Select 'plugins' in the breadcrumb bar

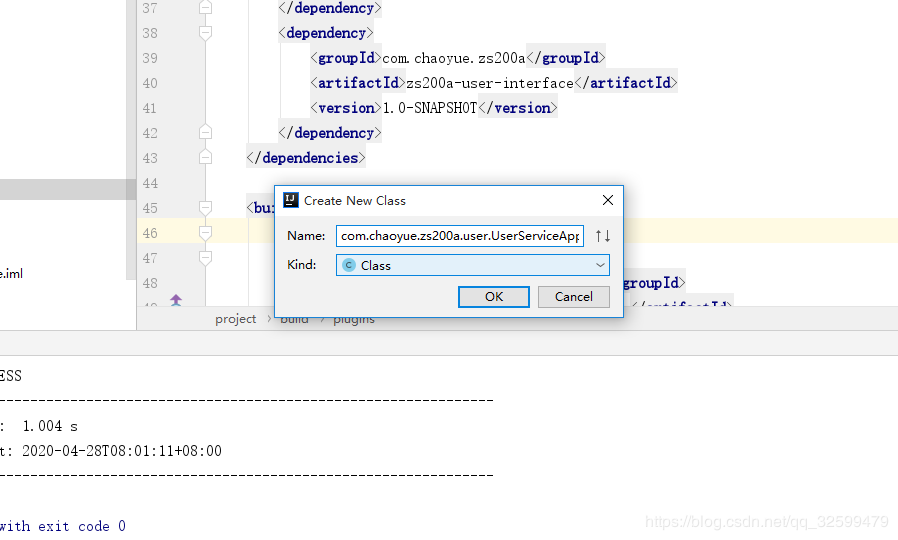(354, 321)
